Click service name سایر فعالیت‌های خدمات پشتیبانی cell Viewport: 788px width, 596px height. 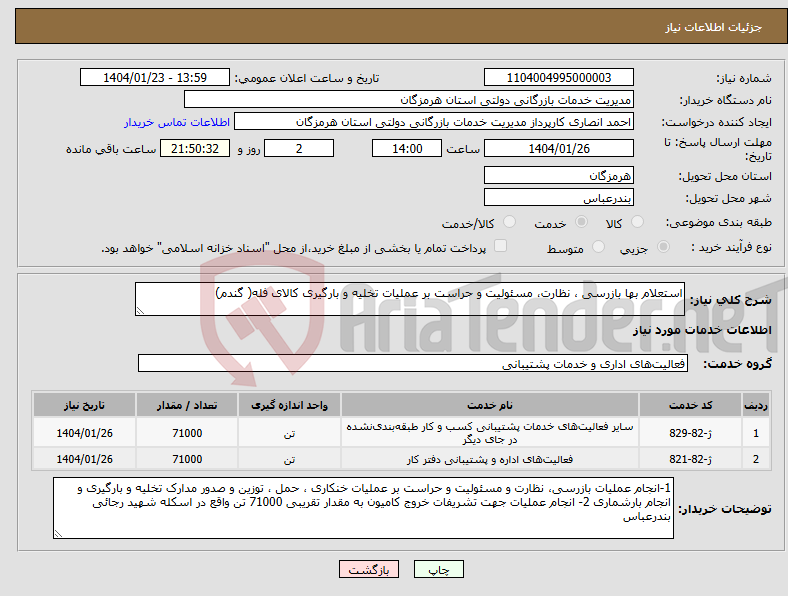(x=489, y=433)
